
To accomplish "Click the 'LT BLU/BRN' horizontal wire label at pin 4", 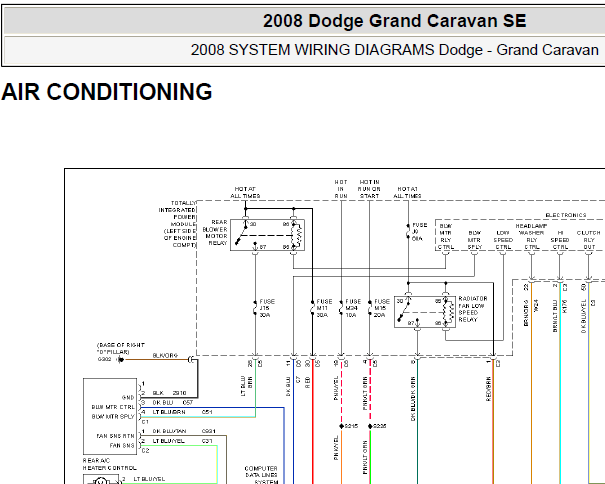I will point(169,412).
